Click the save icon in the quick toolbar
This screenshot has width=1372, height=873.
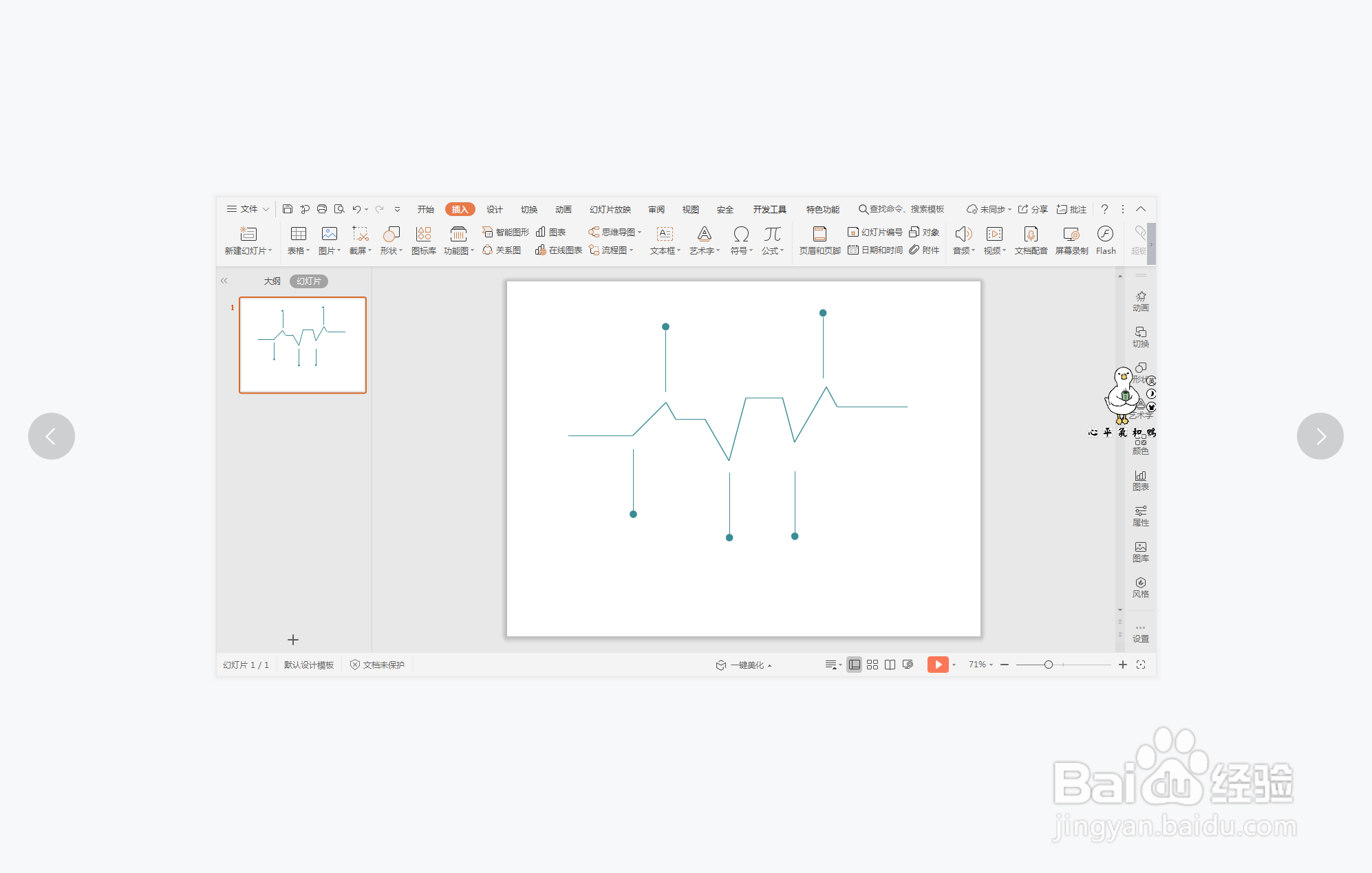point(288,209)
